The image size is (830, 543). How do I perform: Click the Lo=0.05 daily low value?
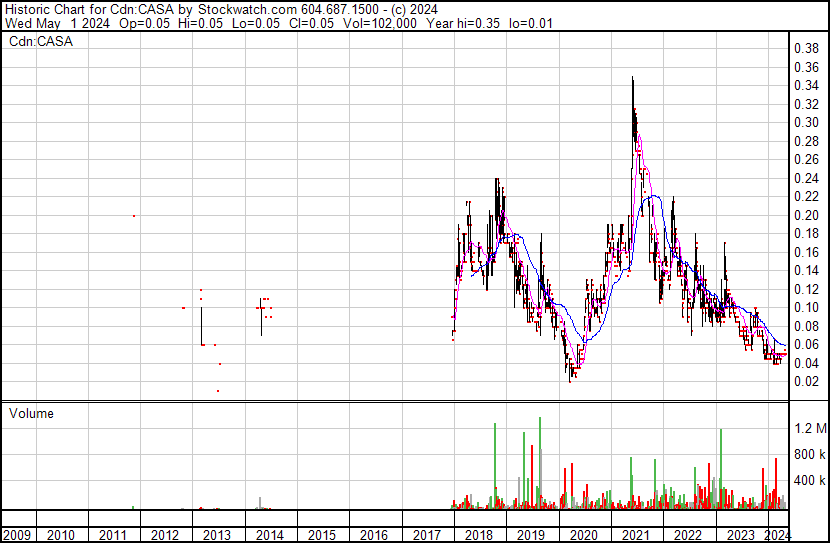(x=257, y=23)
